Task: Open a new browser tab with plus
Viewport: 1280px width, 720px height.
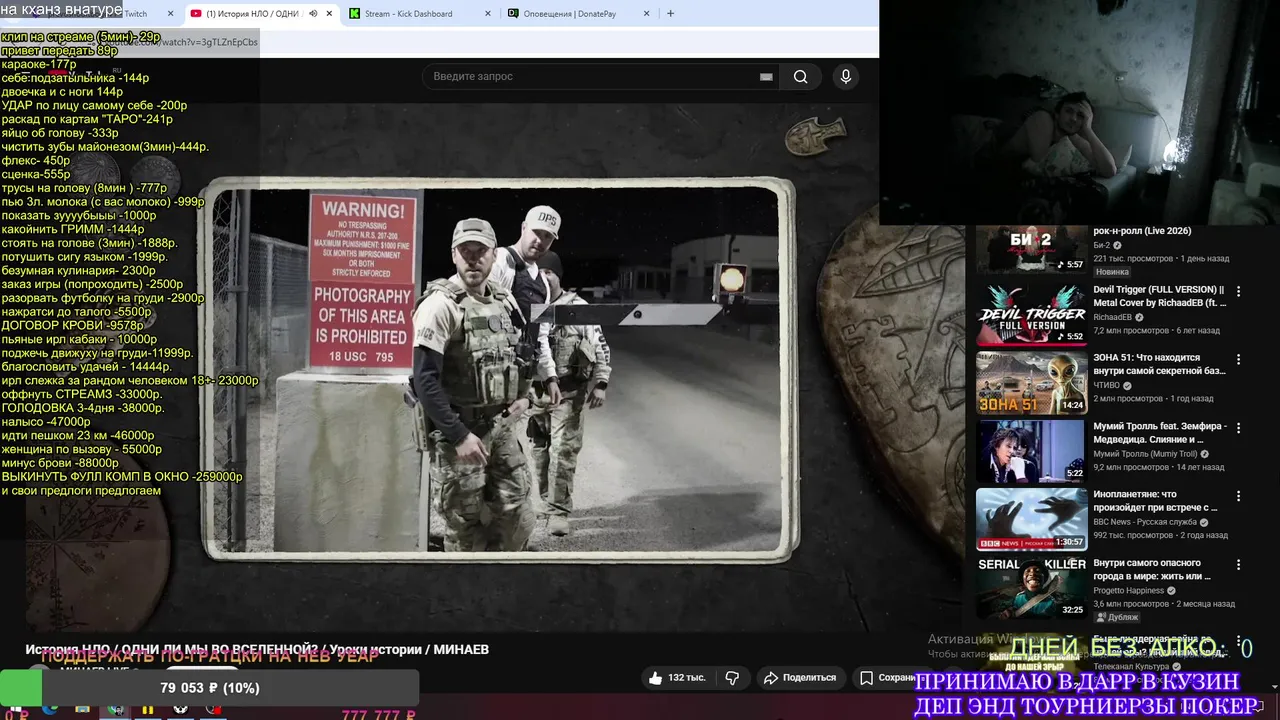Action: [670, 14]
